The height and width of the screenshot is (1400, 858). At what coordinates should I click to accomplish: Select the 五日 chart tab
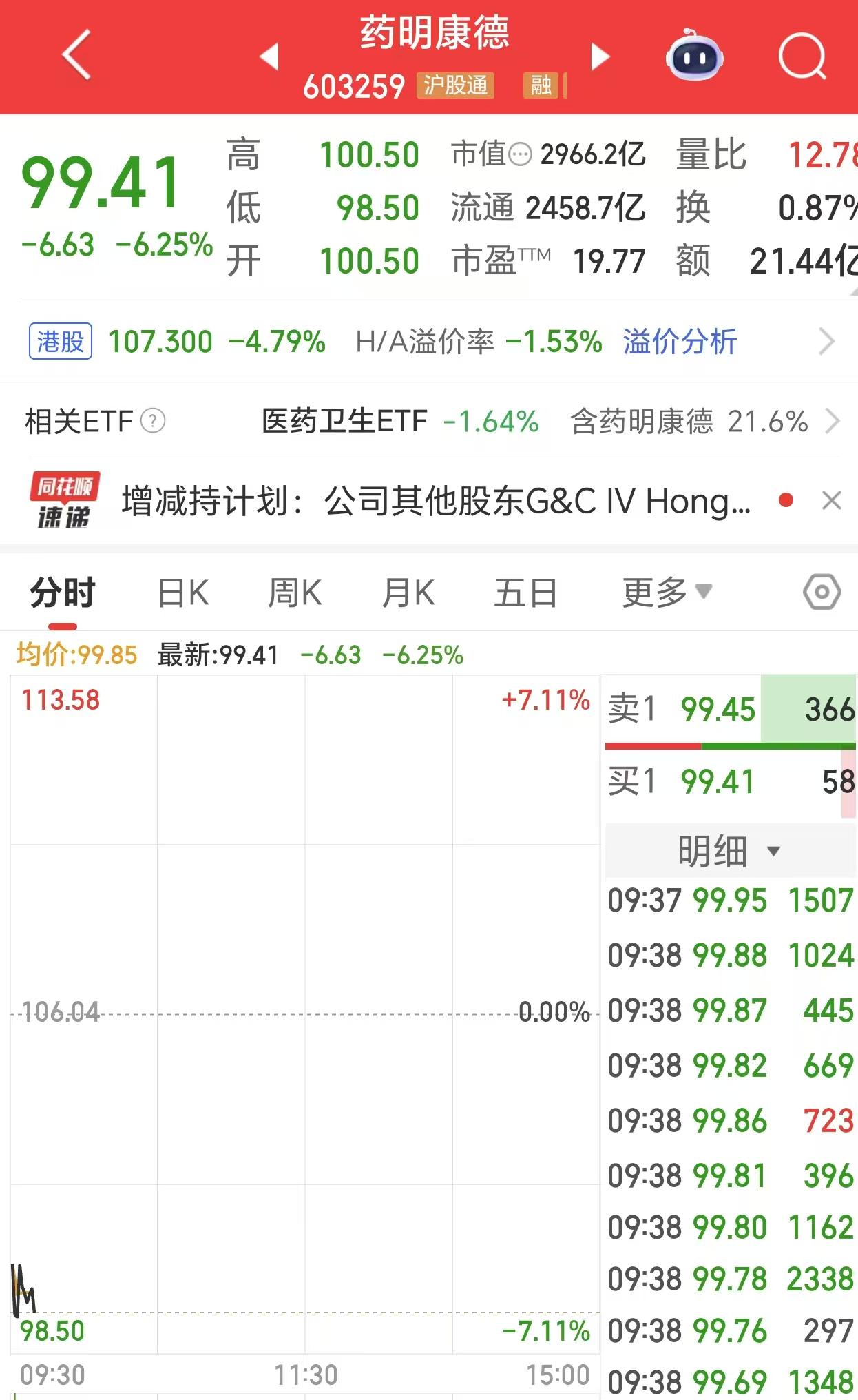coord(525,593)
